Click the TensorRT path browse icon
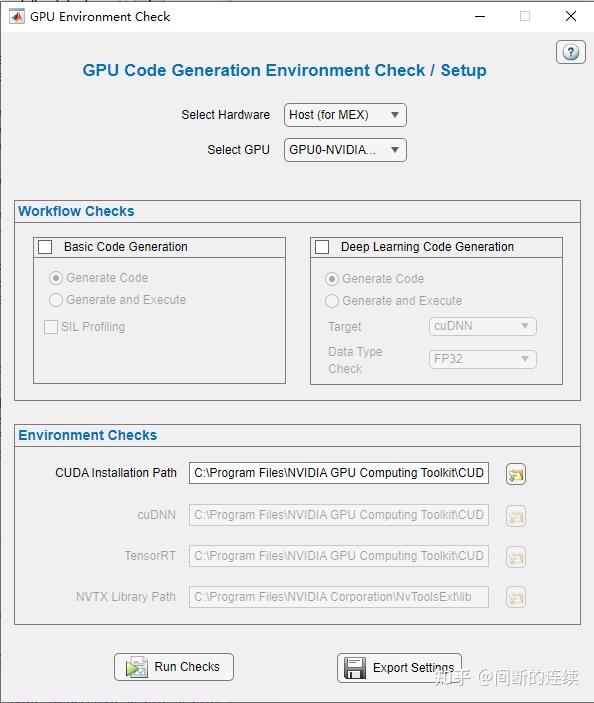The width and height of the screenshot is (594, 703). pos(516,557)
